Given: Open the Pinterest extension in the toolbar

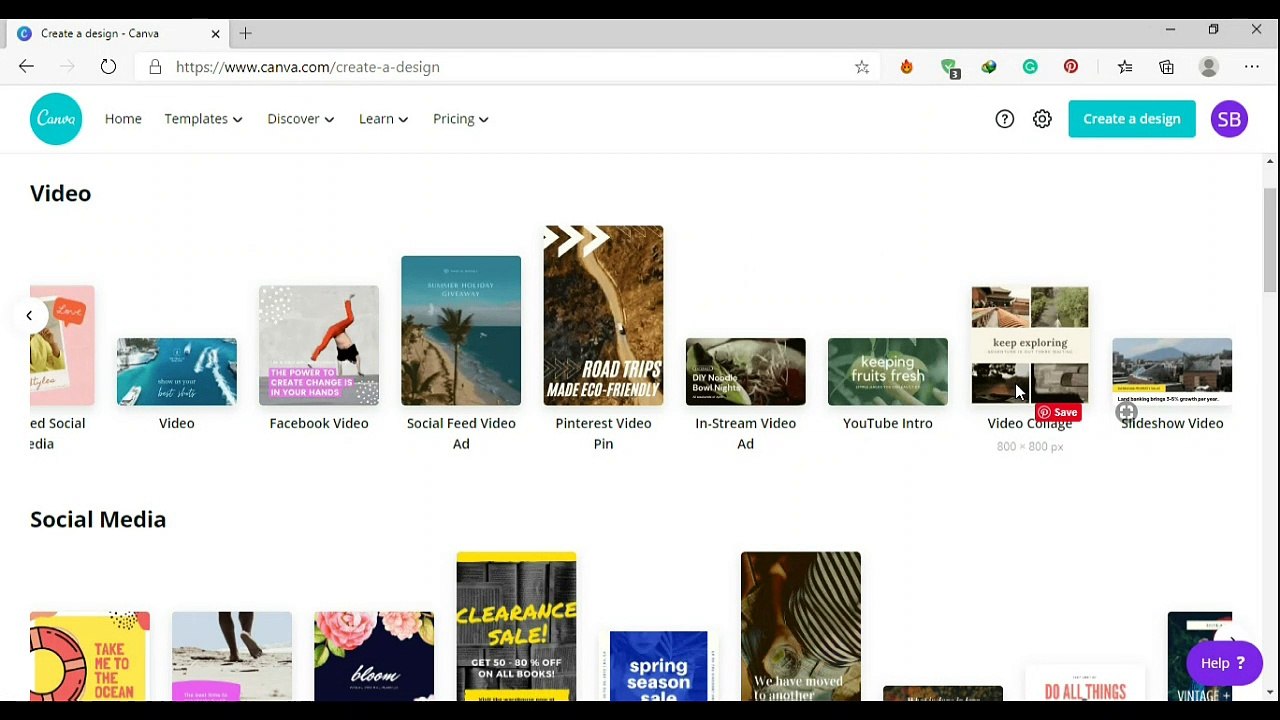Looking at the screenshot, I should point(1071,67).
